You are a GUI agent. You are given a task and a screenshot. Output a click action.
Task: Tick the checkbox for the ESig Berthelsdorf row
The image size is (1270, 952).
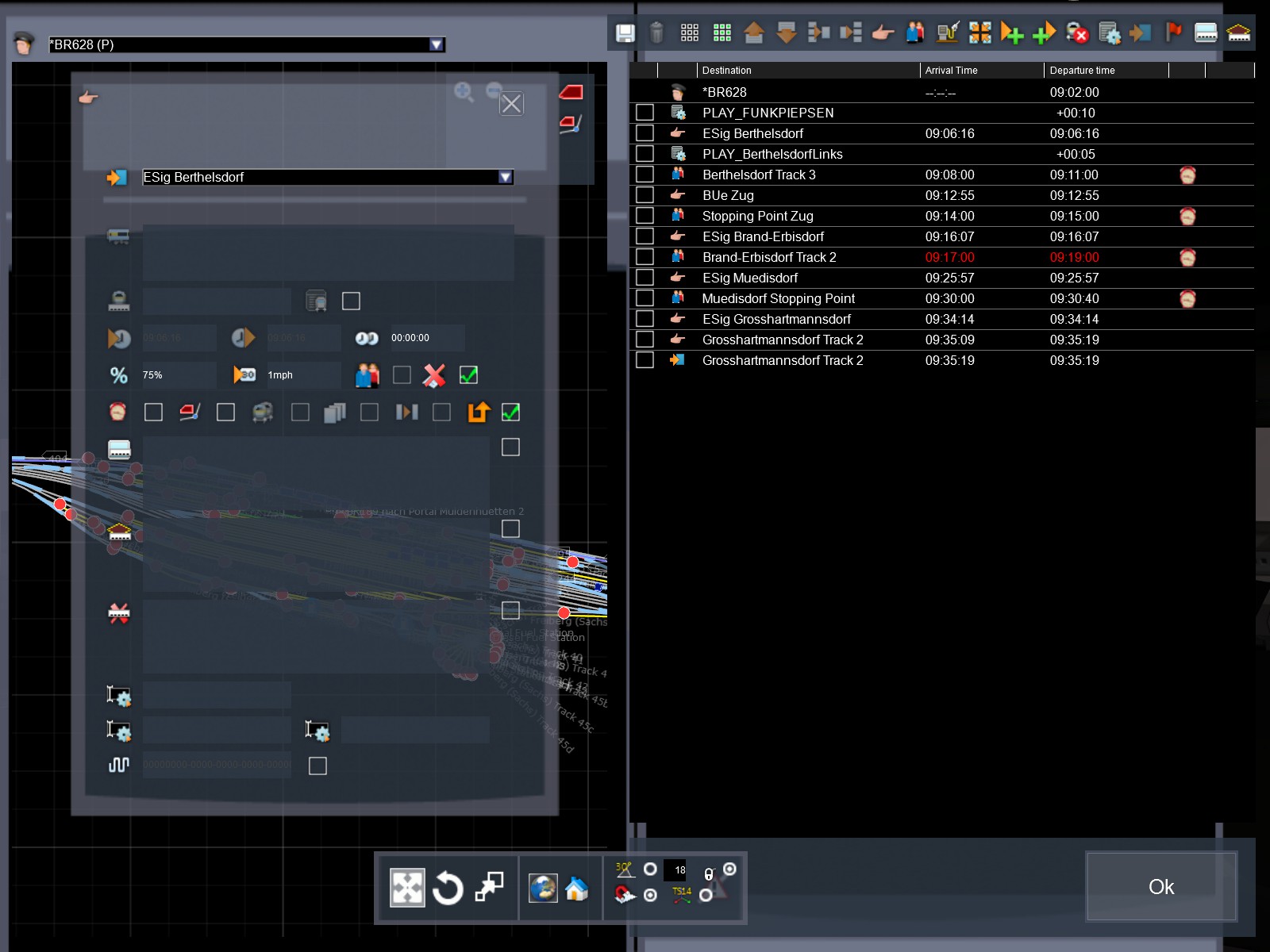[645, 133]
